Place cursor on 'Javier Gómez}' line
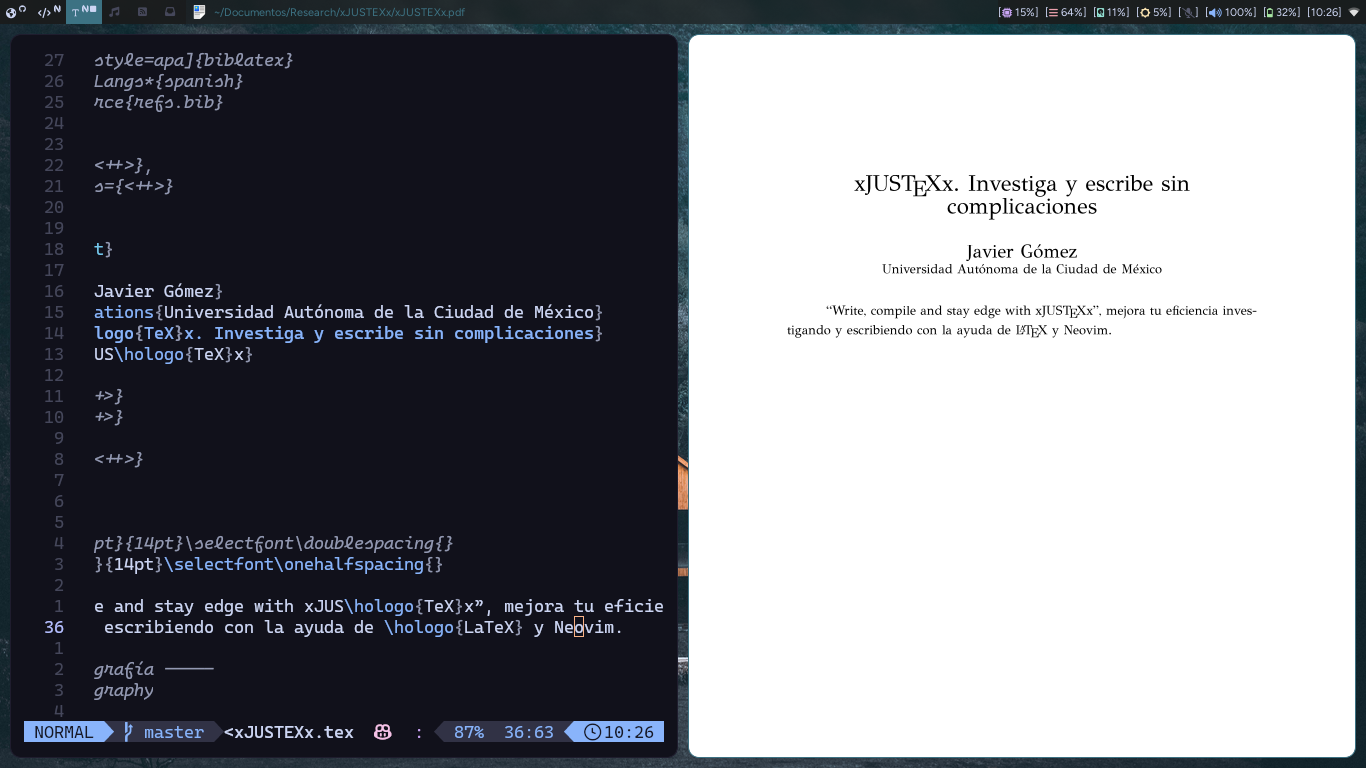 pyautogui.click(x=159, y=291)
